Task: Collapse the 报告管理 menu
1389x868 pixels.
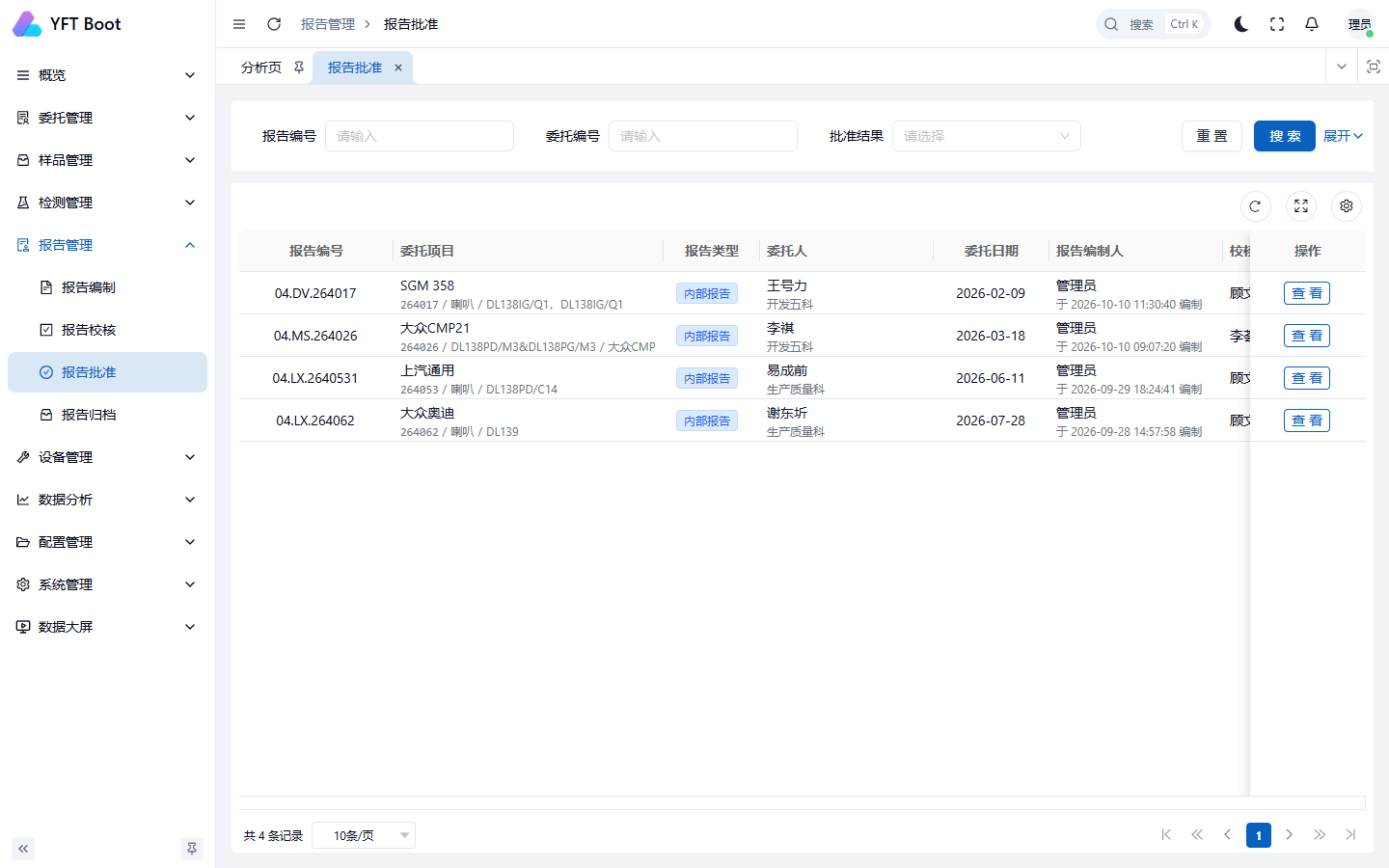Action: coord(107,245)
